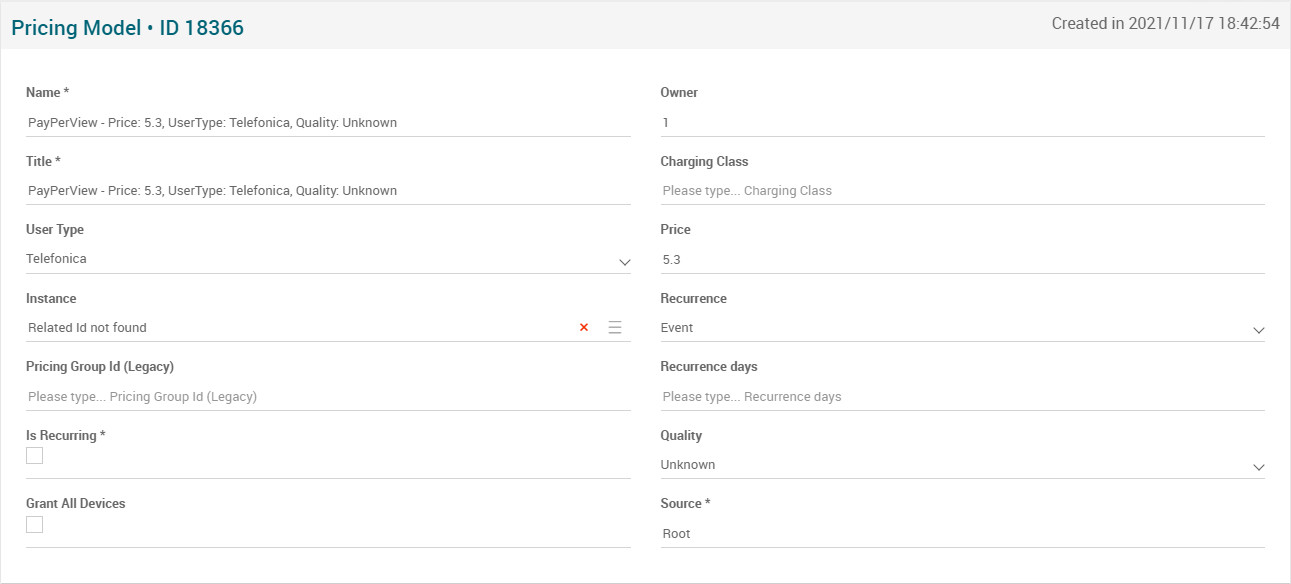This screenshot has width=1291, height=584.
Task: Clear the Instance field with red X
Action: coord(584,328)
